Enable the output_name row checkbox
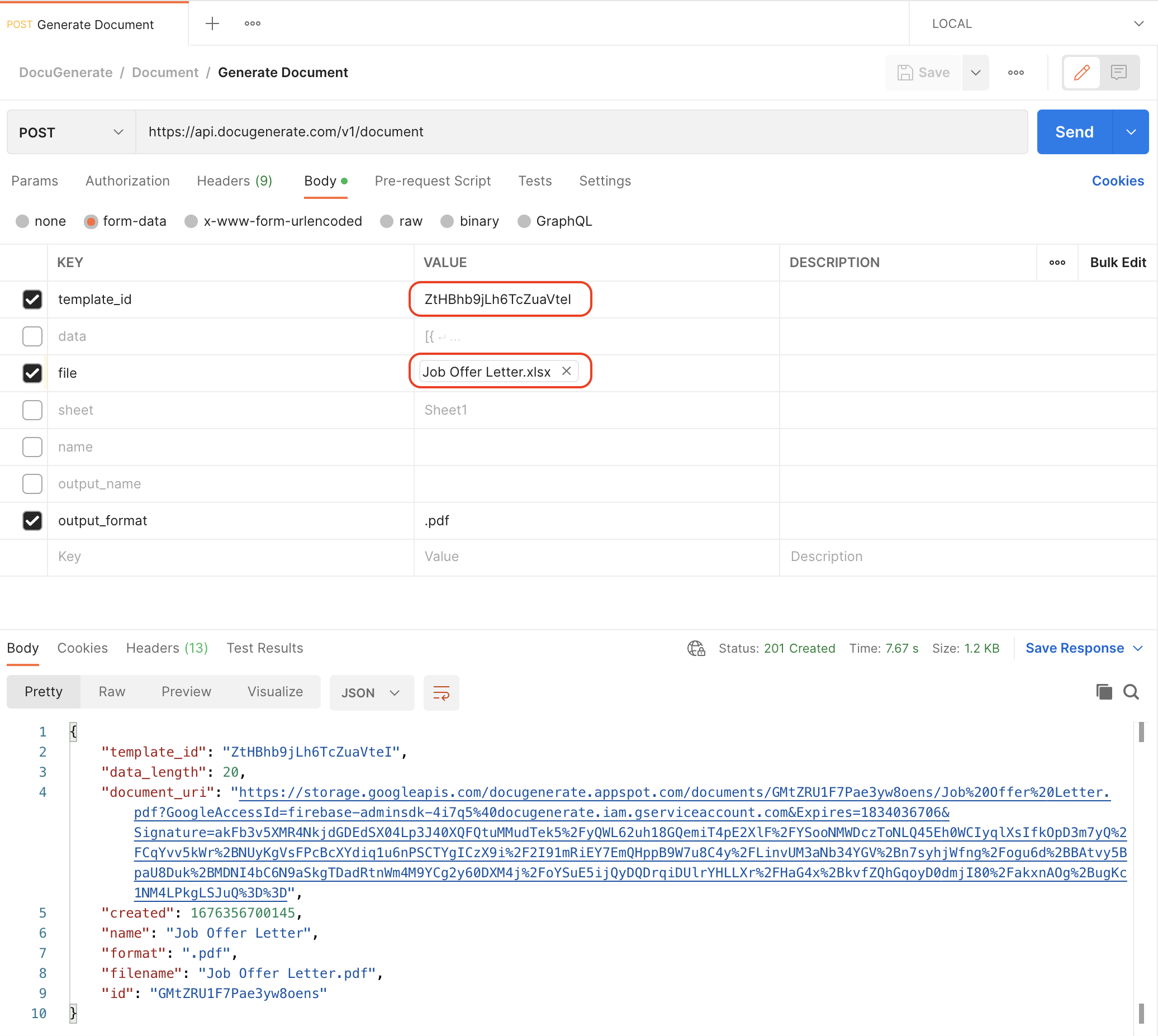This screenshot has width=1158, height=1036. pos(32,484)
